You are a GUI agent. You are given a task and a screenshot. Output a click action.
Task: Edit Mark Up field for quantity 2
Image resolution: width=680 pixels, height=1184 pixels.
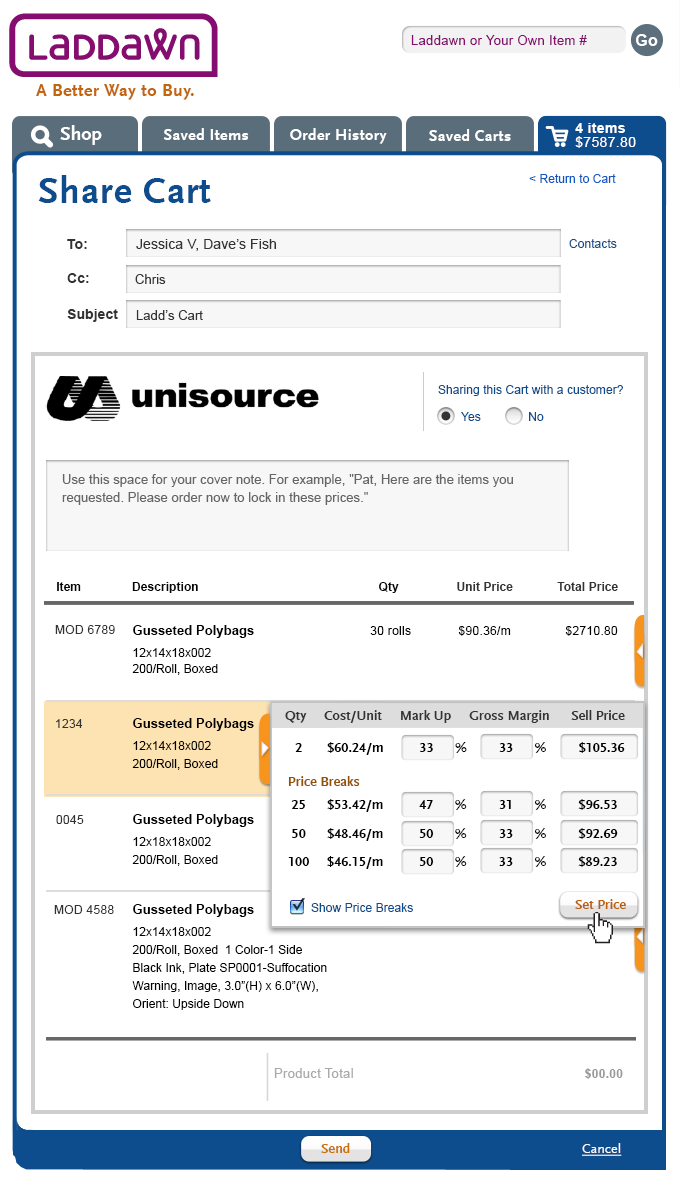tap(427, 748)
